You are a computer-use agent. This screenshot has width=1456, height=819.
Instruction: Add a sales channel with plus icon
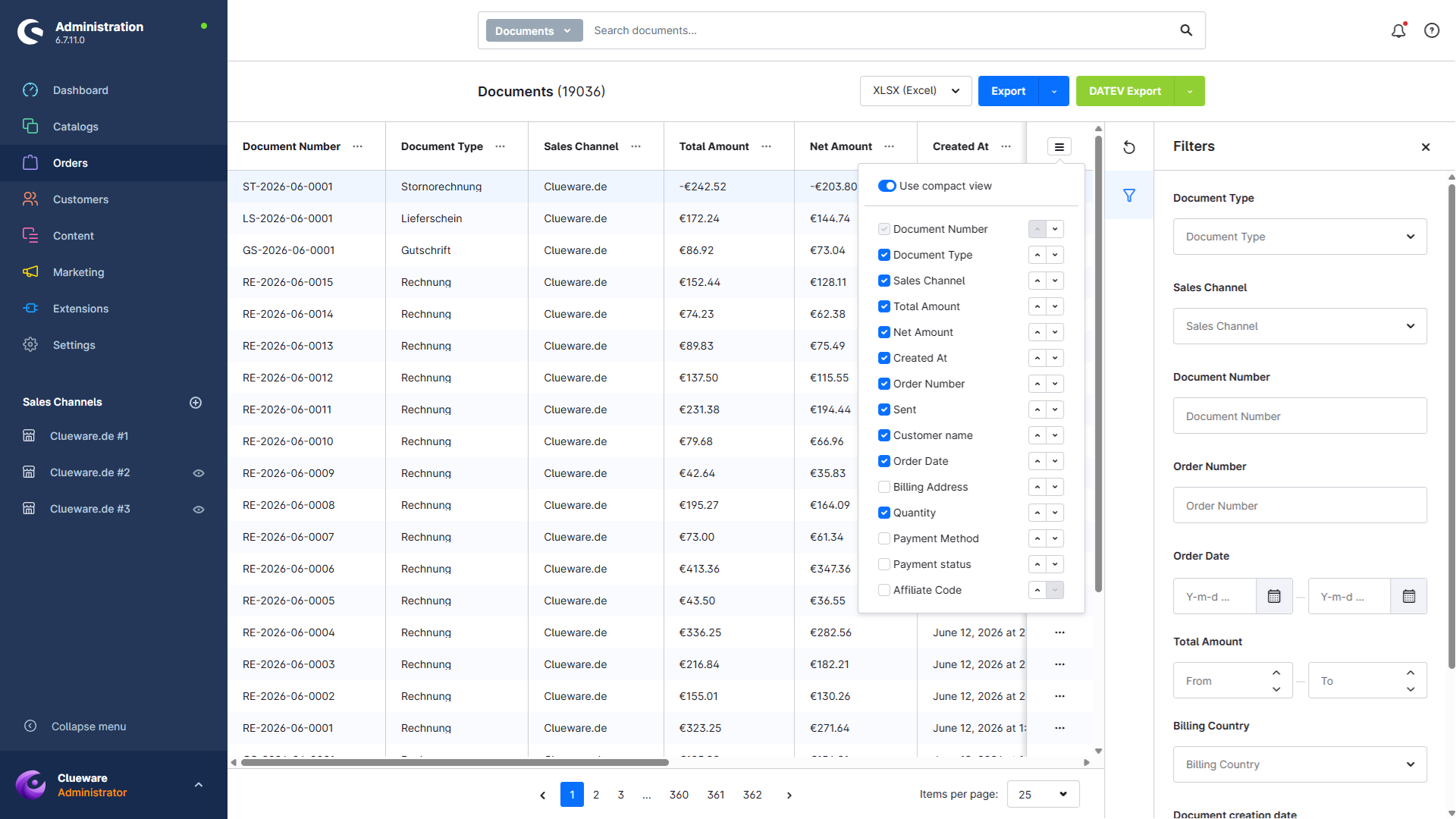196,403
